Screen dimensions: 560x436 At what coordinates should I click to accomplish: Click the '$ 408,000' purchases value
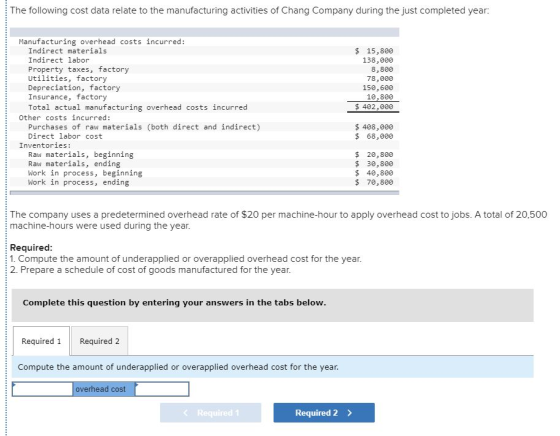374,127
